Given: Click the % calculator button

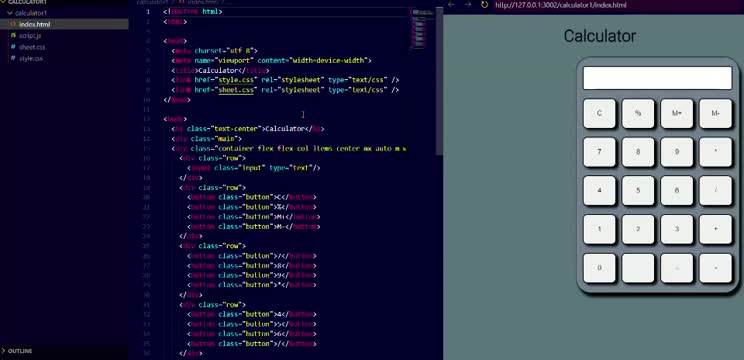Looking at the screenshot, I should click(x=638, y=113).
